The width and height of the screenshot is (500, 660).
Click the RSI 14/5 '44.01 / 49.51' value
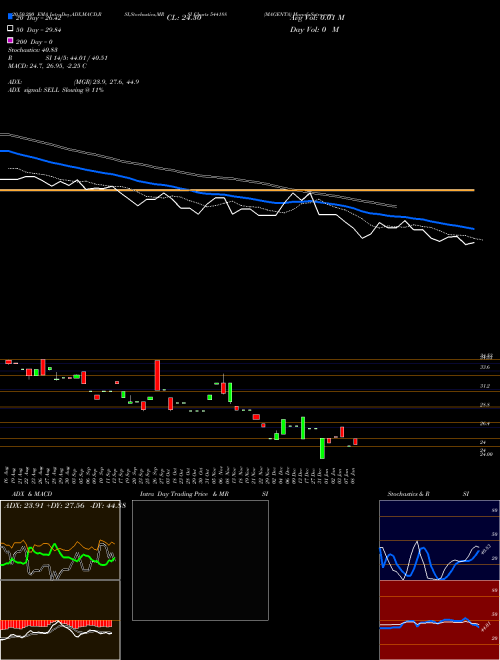click(86, 58)
